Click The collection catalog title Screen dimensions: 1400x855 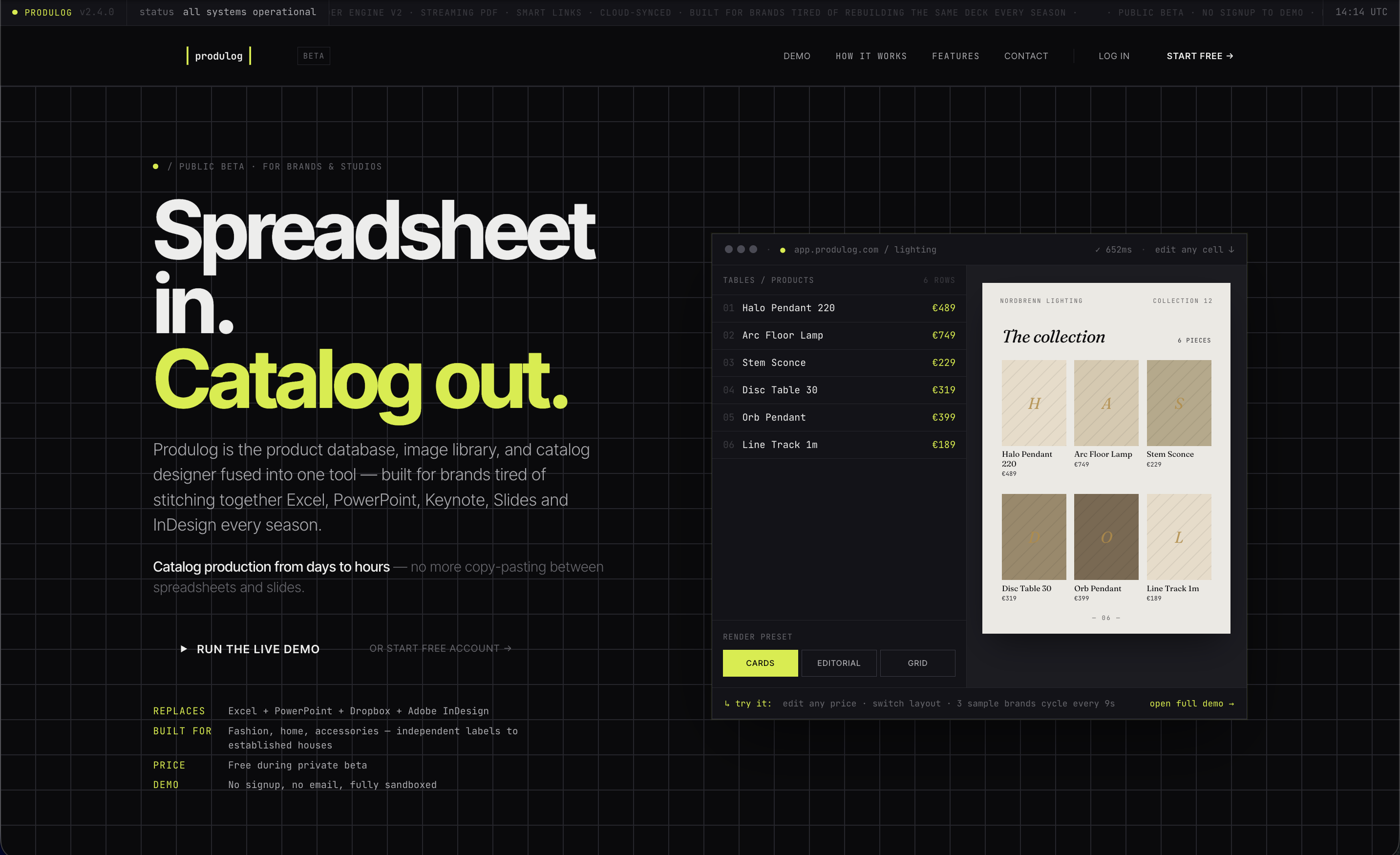(1053, 336)
